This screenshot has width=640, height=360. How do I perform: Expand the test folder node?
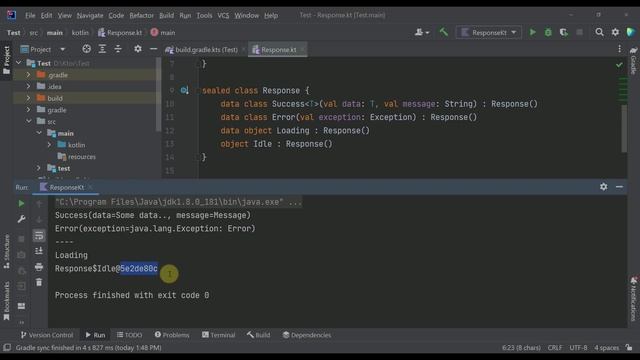point(39,168)
